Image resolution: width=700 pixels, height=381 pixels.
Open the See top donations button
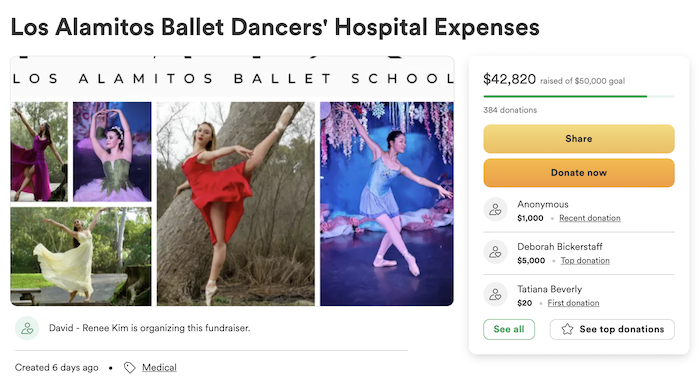(x=612, y=329)
